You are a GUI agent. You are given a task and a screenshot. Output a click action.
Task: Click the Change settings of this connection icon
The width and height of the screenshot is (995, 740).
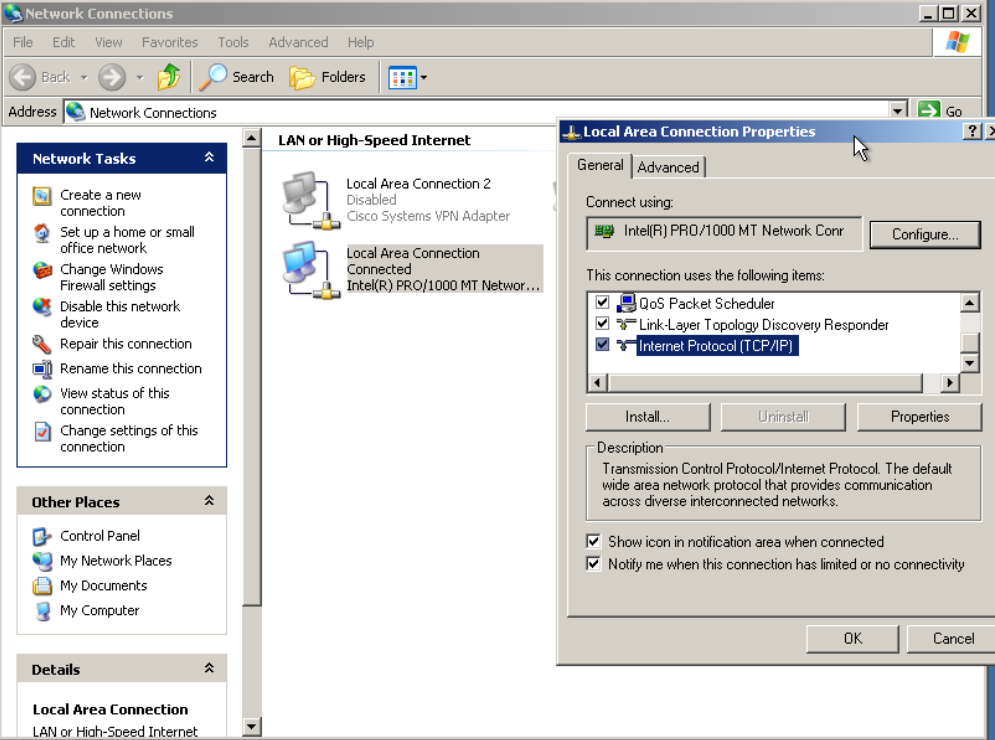coord(42,432)
